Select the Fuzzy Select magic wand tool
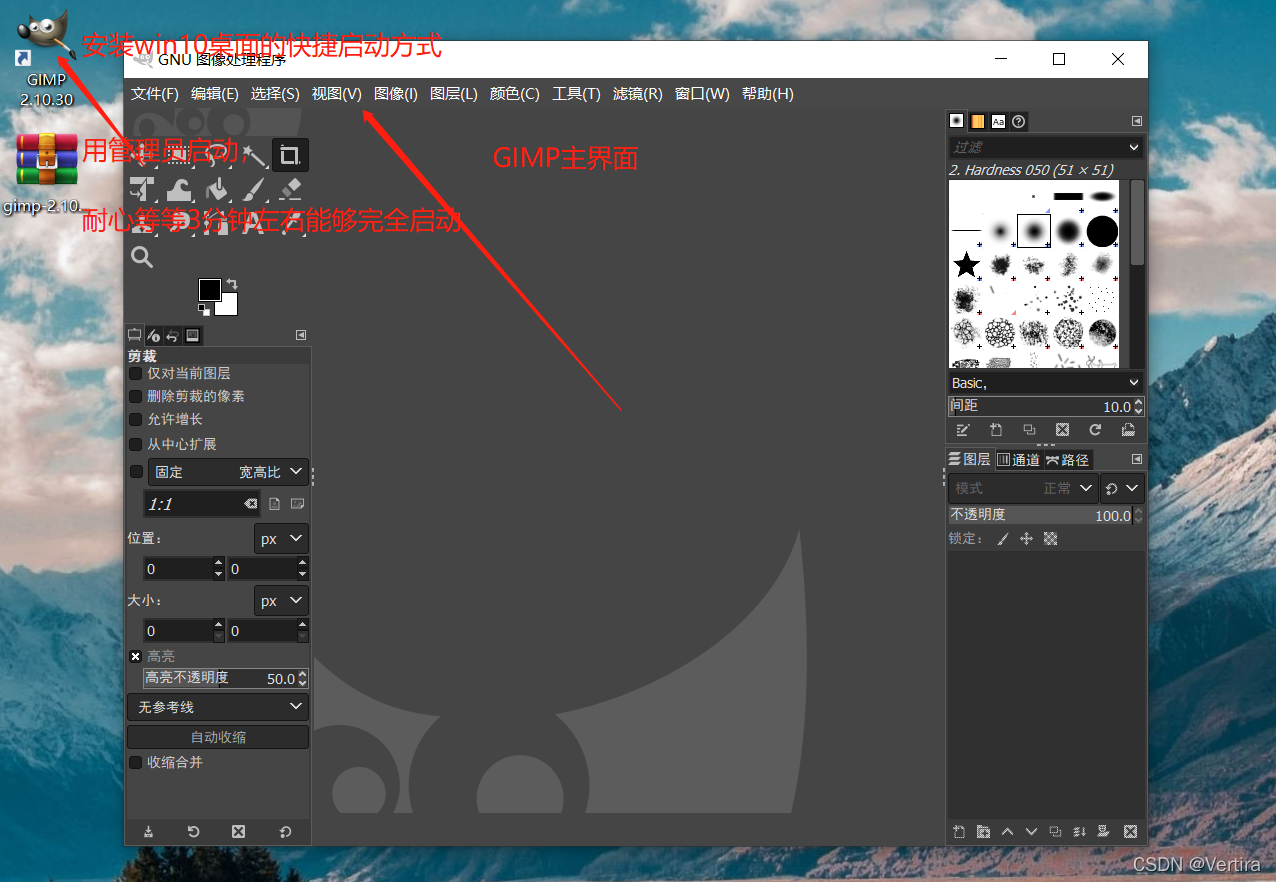Viewport: 1276px width, 882px height. pyautogui.click(x=256, y=155)
